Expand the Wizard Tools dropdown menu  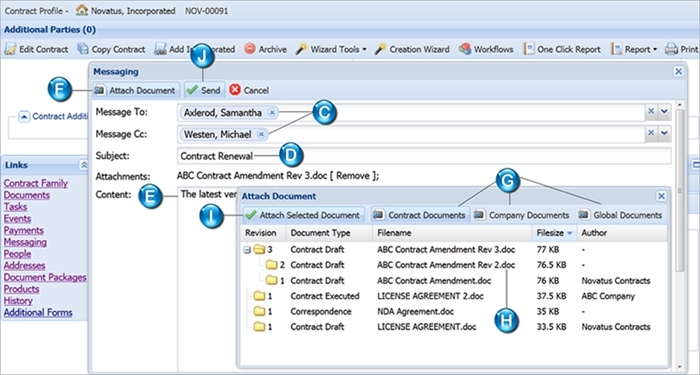tap(331, 49)
